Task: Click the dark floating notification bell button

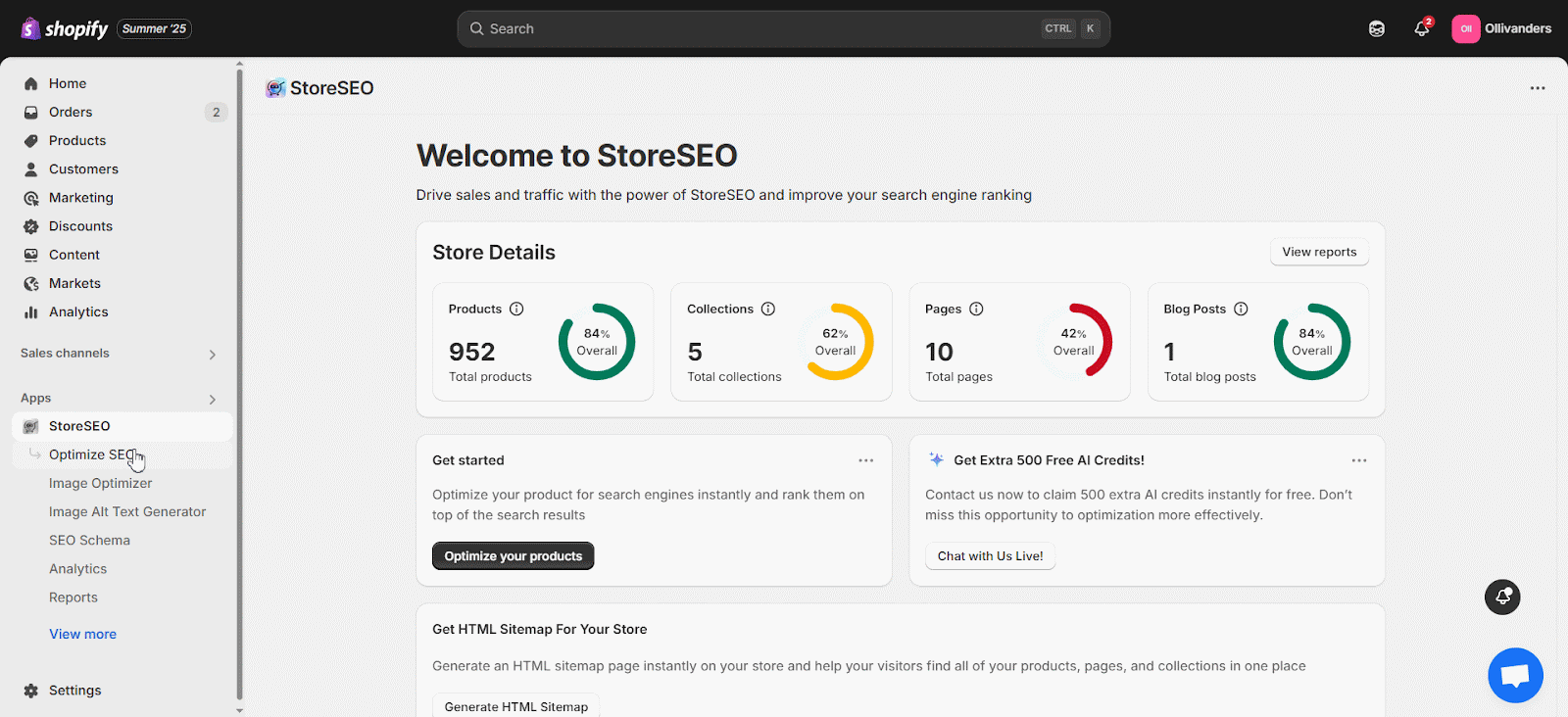Action: (x=1502, y=597)
